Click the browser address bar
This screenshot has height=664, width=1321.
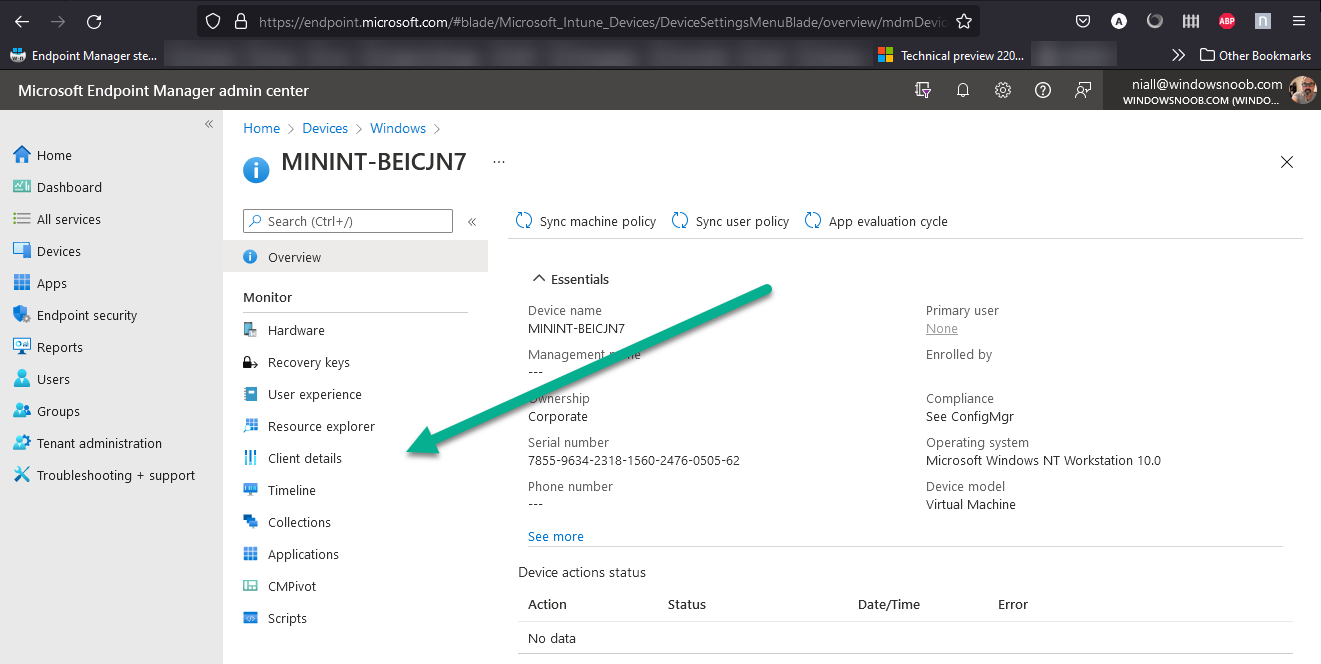point(590,21)
